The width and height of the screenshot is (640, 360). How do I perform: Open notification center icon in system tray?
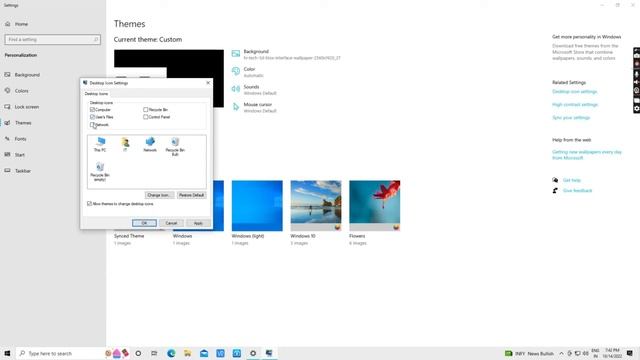630,353
